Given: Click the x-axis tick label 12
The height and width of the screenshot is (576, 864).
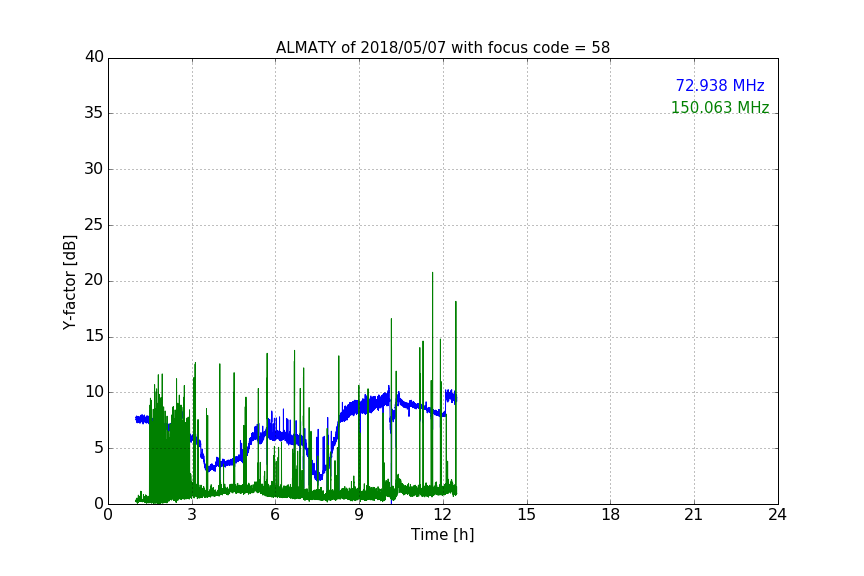Looking at the screenshot, I should 443,515.
